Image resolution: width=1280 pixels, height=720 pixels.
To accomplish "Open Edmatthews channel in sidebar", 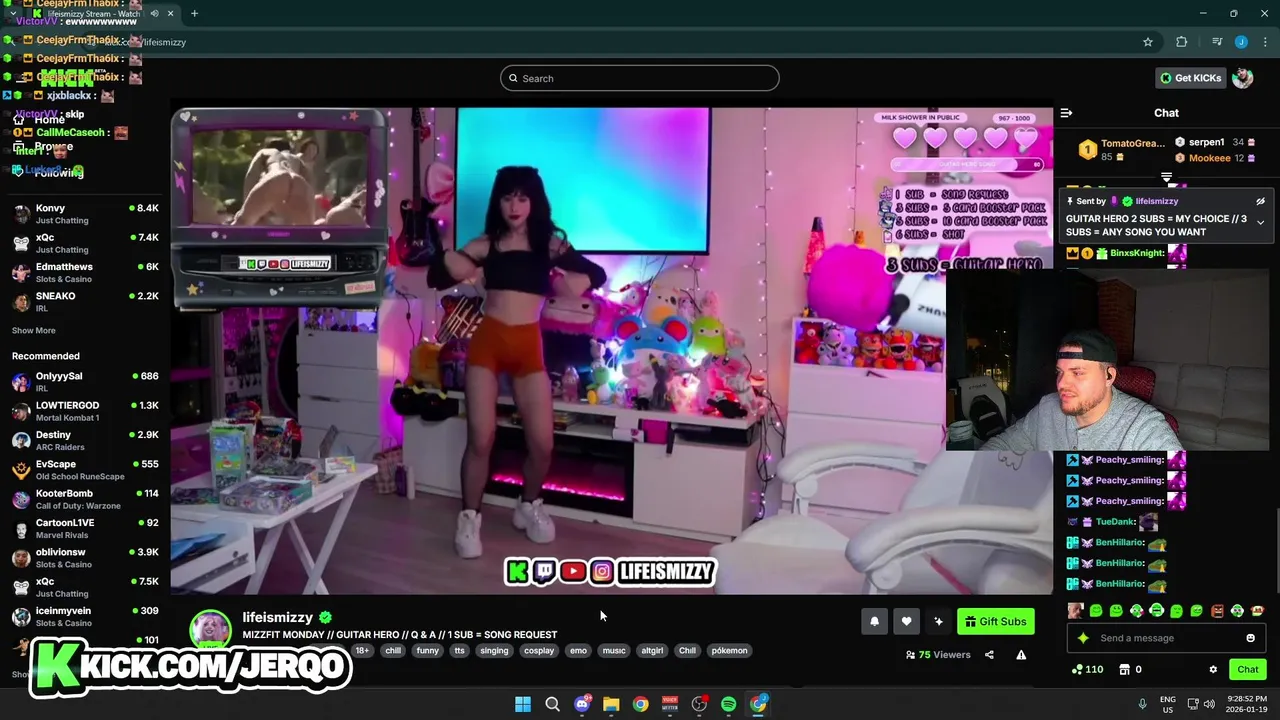I will (85, 272).
